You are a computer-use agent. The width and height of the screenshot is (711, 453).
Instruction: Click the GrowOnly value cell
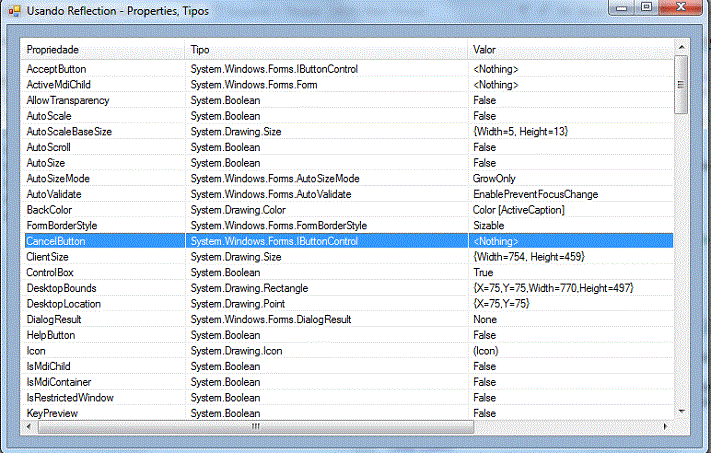494,179
